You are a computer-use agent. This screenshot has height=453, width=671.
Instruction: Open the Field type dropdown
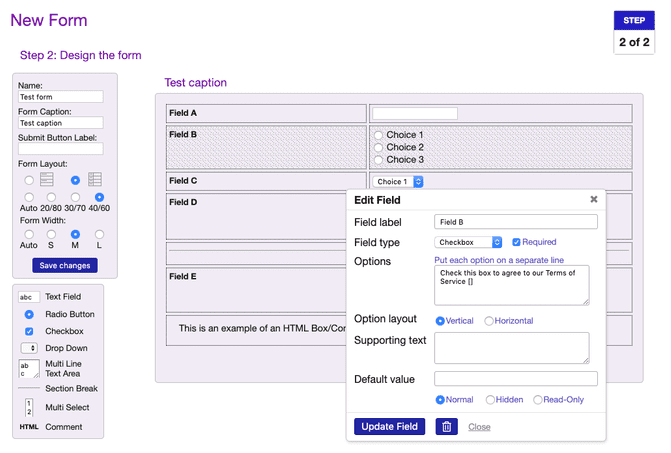(x=468, y=242)
